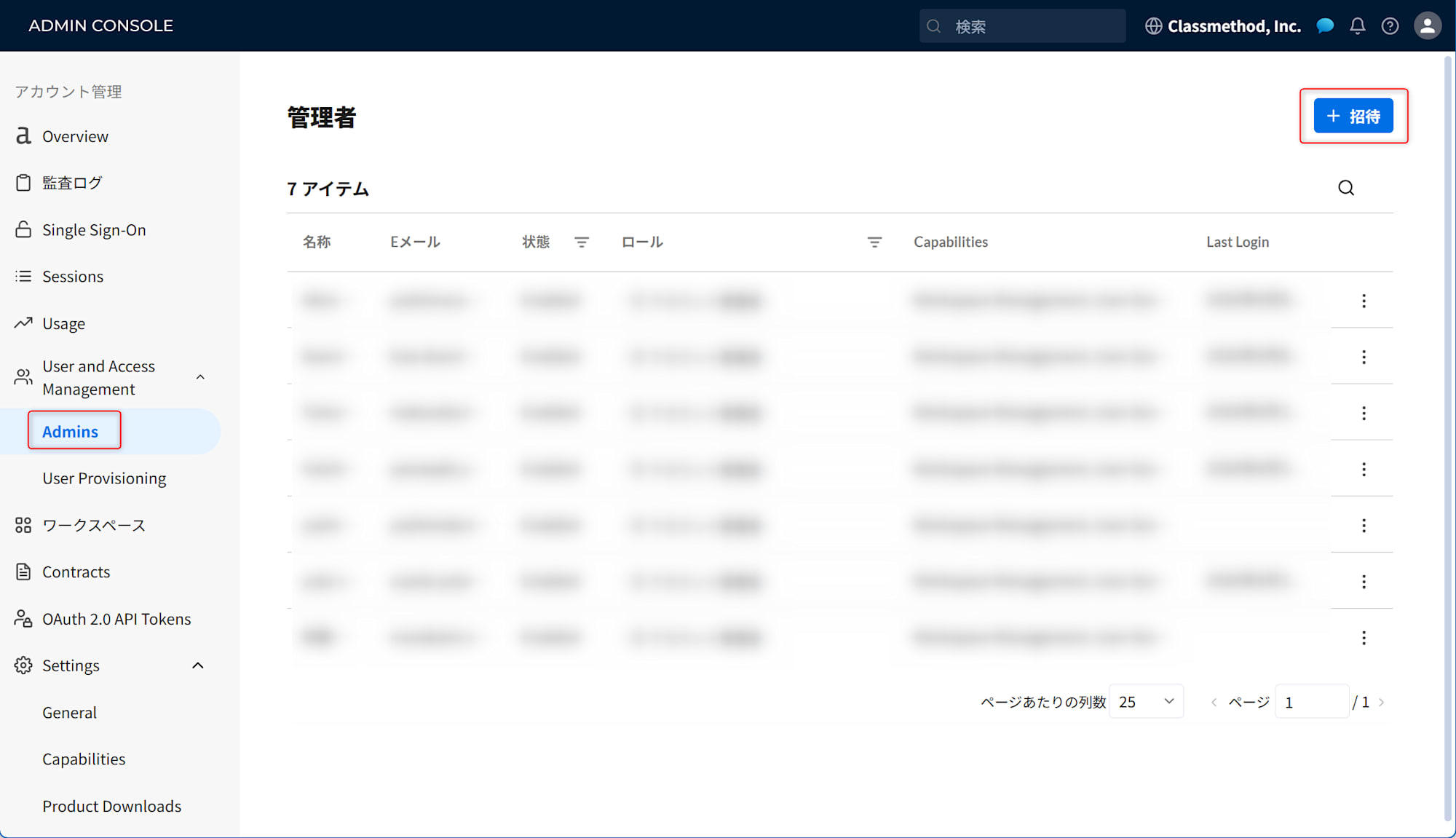Image resolution: width=1456 pixels, height=838 pixels.
Task: Click the Overview sidebar icon
Action: point(23,136)
